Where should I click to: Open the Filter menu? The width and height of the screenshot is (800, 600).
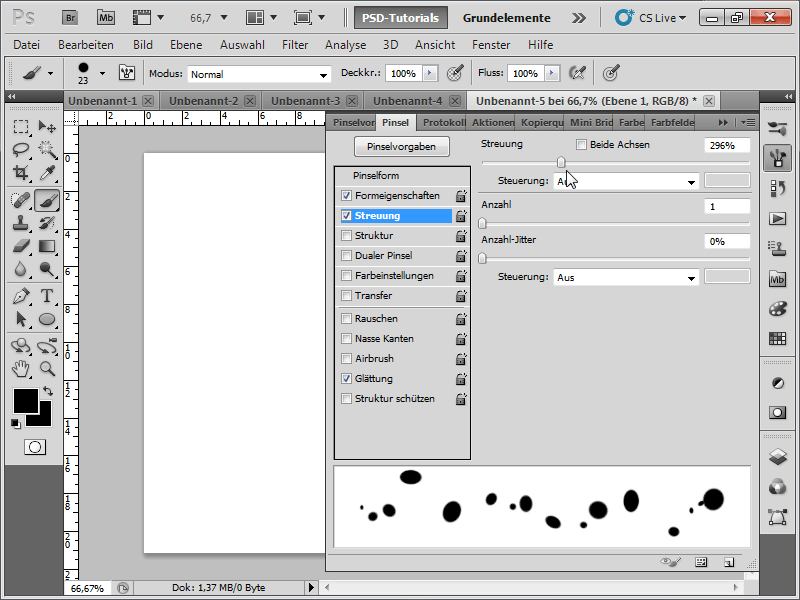[295, 45]
